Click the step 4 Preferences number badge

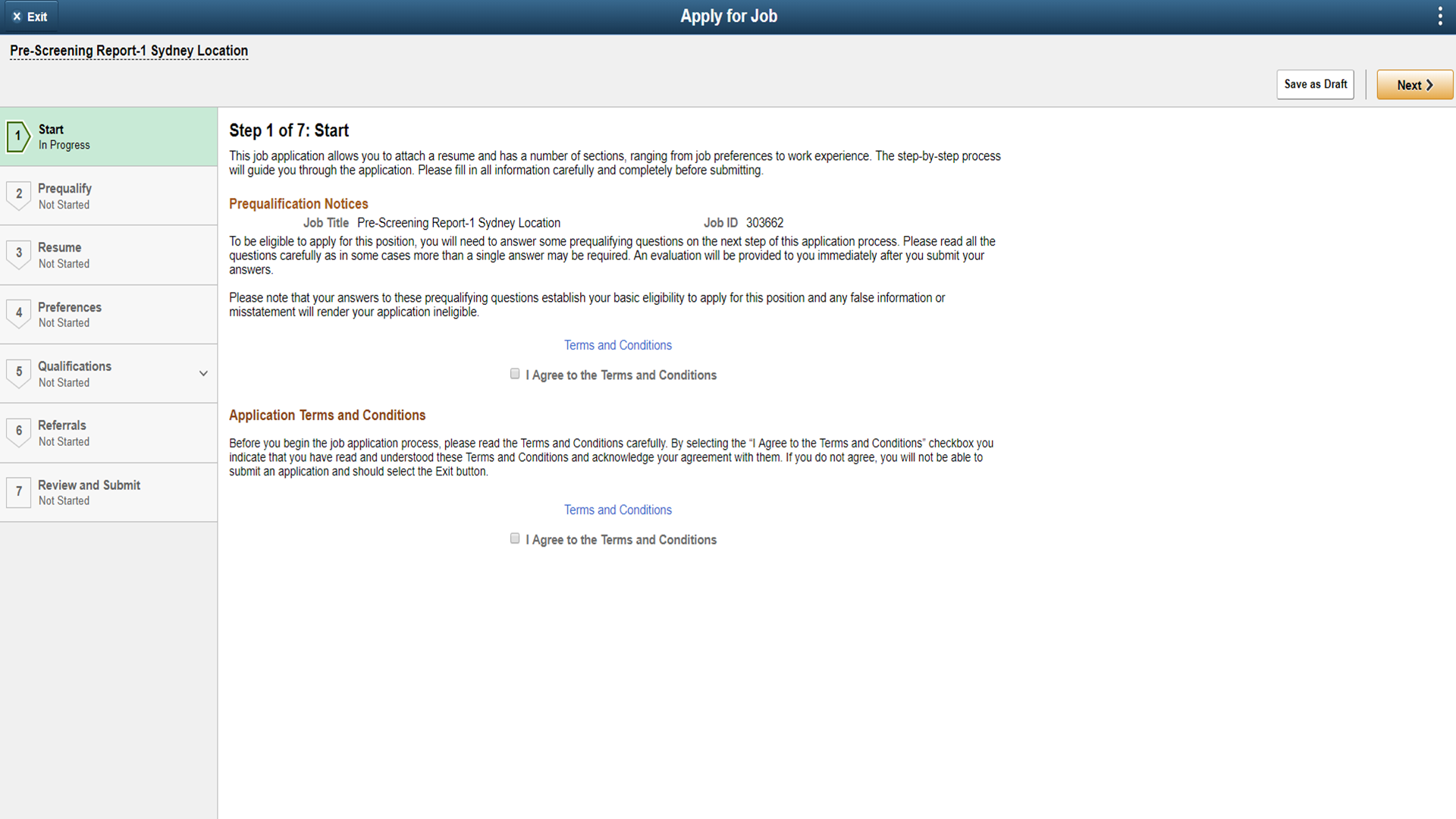19,312
